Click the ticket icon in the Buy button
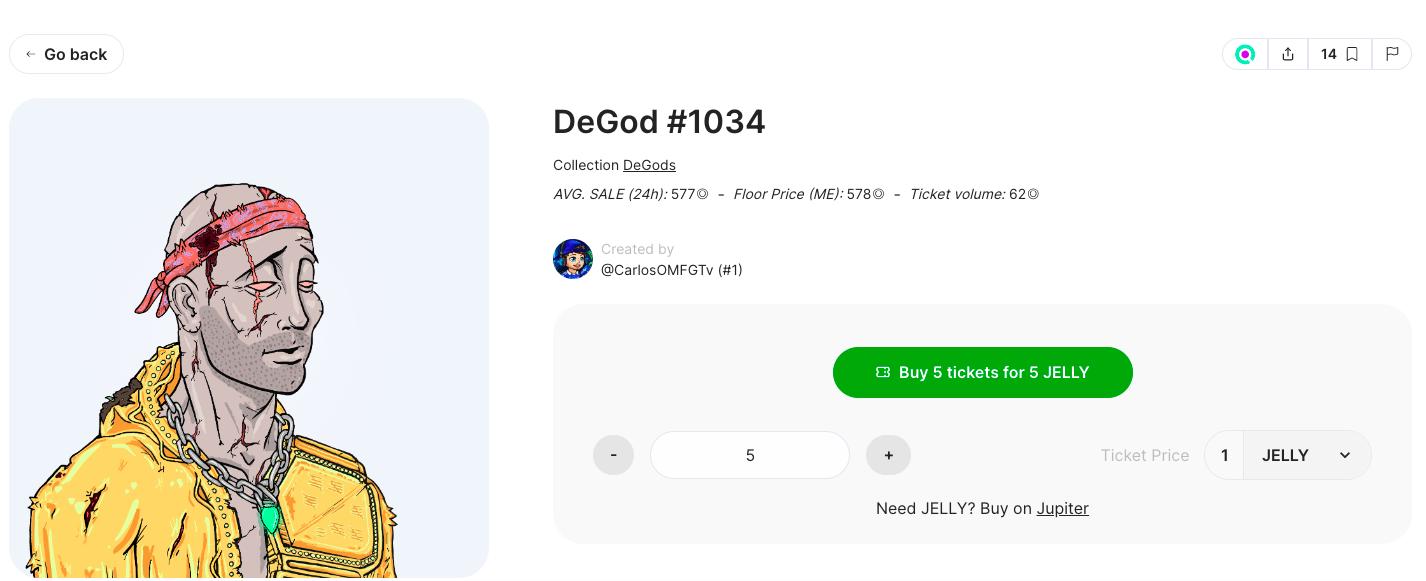The width and height of the screenshot is (1426, 581). pos(883,372)
